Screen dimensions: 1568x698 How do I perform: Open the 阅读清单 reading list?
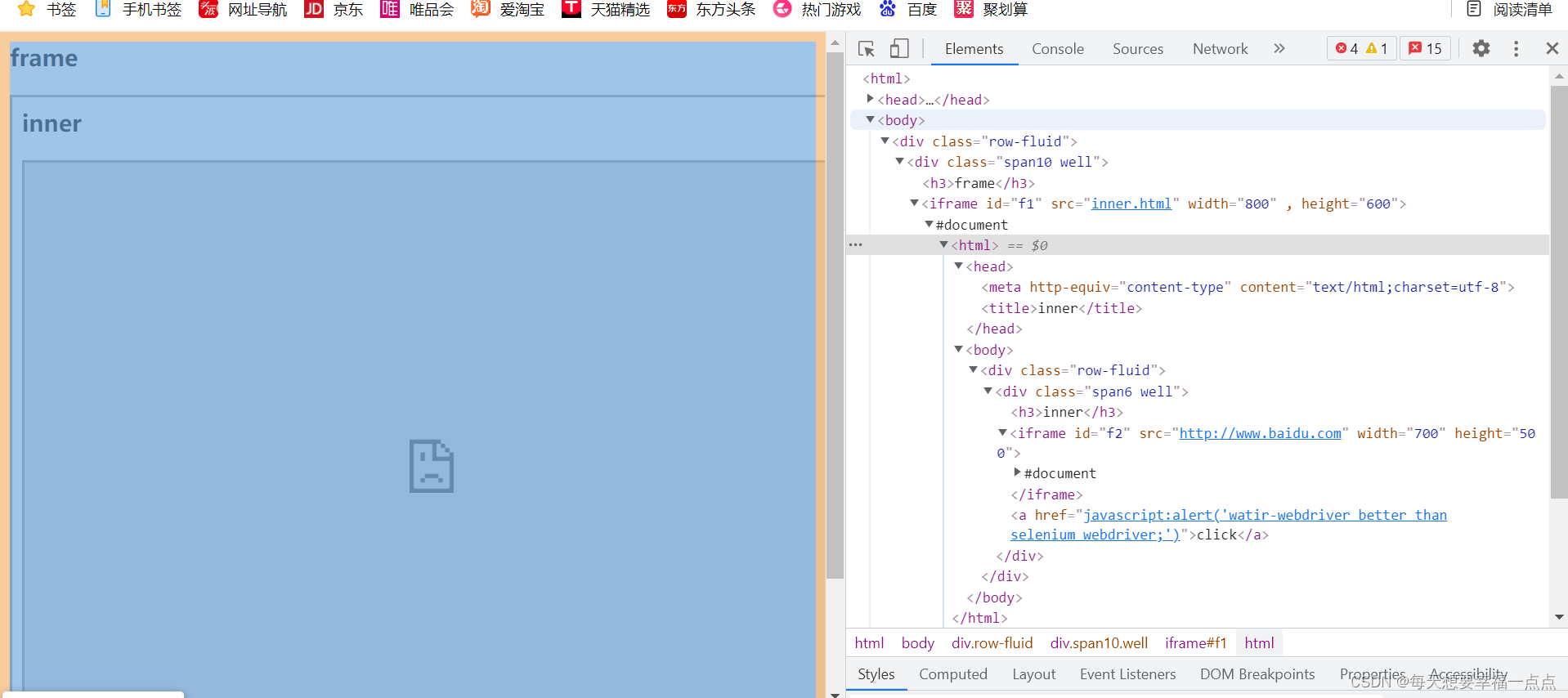click(1509, 9)
